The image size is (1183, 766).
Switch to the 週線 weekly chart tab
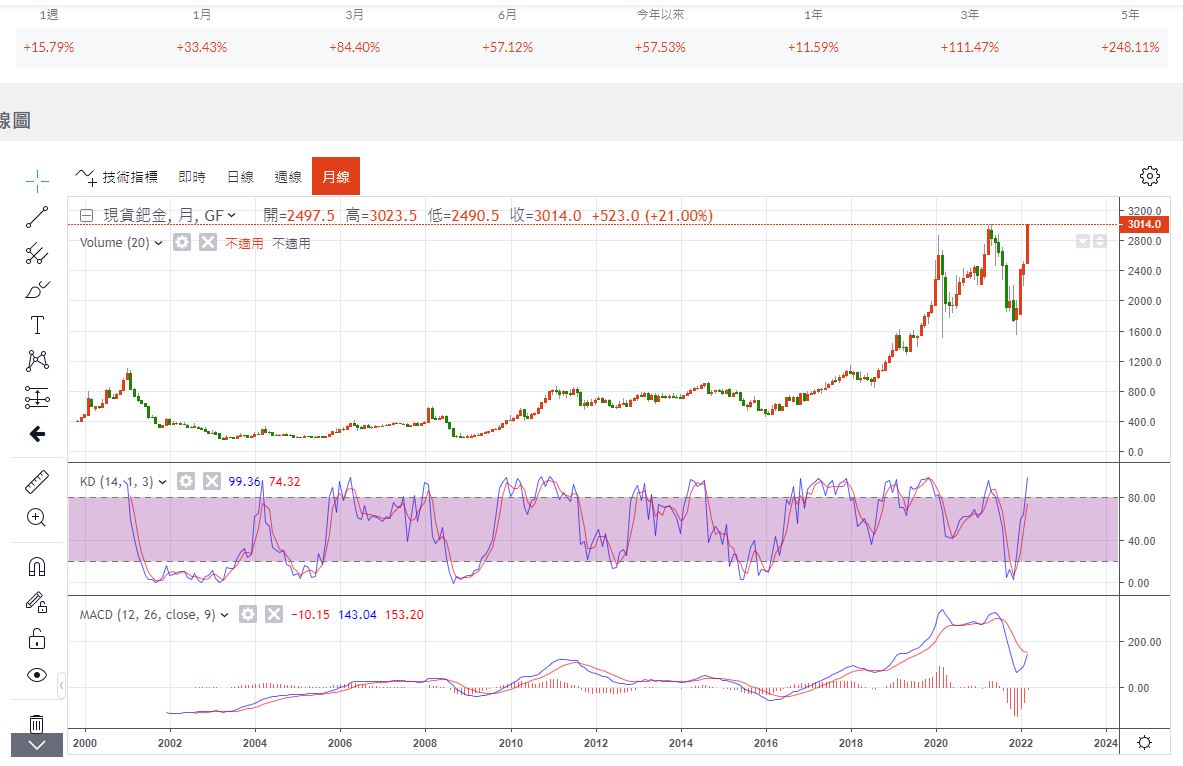288,177
